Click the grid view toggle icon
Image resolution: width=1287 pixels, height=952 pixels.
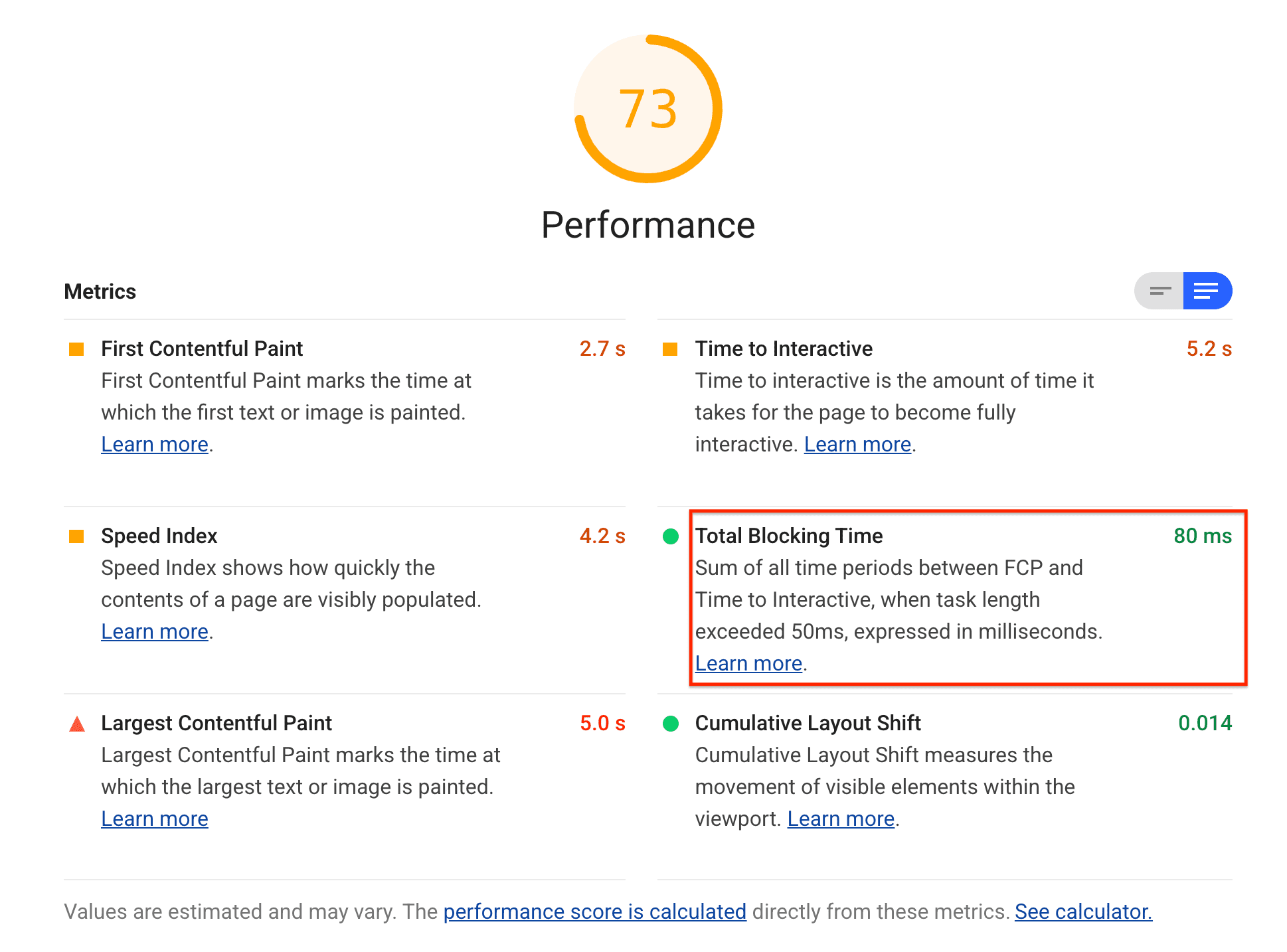tap(1159, 292)
